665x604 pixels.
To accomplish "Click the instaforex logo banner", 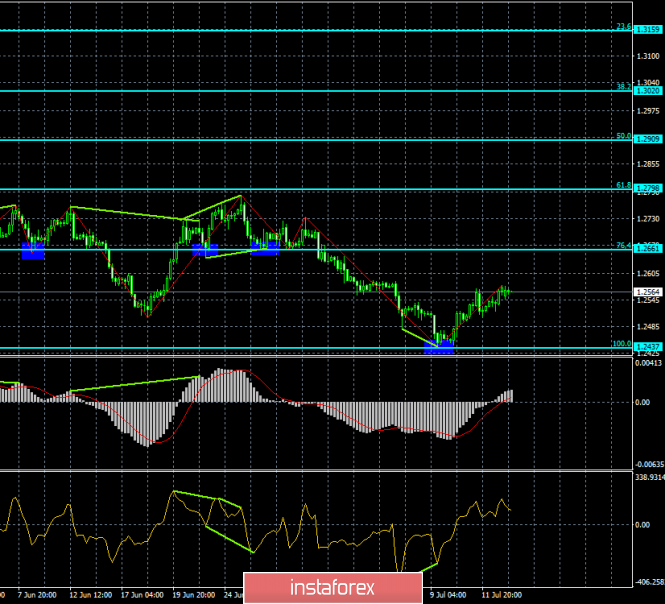I will click(x=333, y=588).
